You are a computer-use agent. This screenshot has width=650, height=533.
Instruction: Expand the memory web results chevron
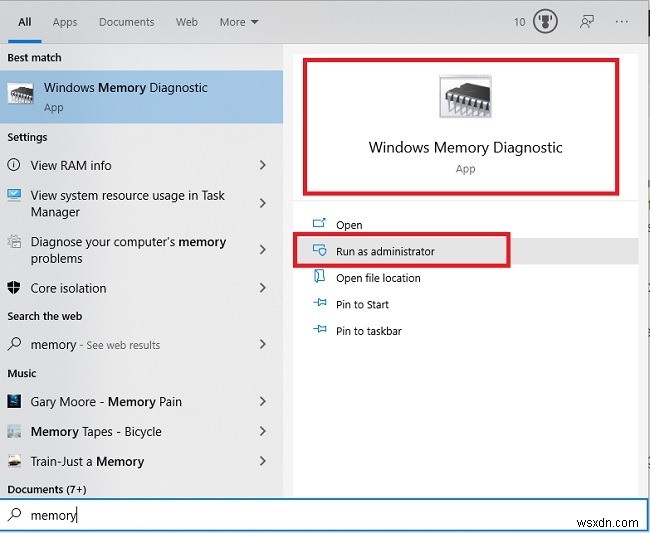click(262, 344)
